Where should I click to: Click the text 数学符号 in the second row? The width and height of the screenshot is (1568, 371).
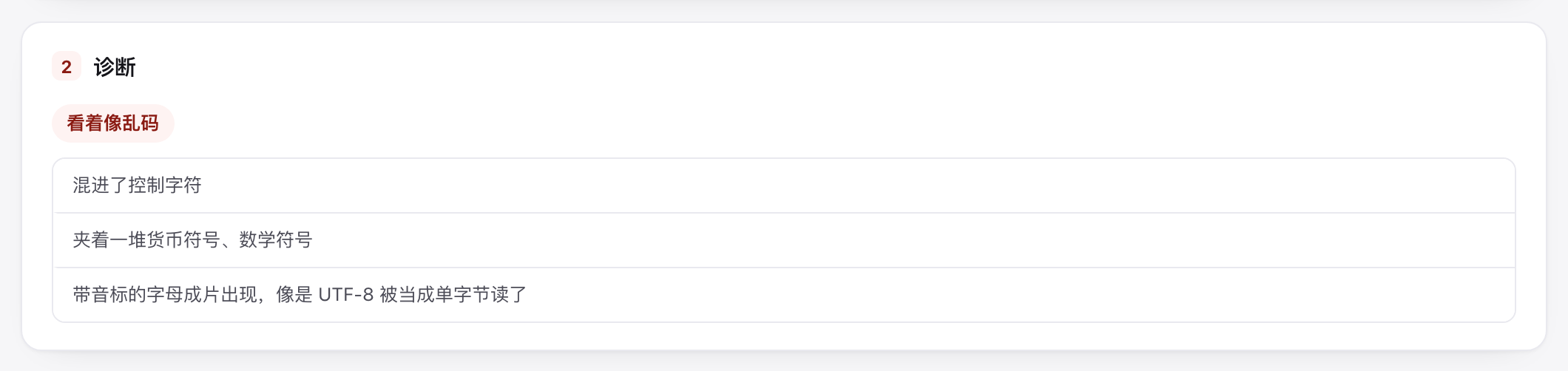pos(276,240)
